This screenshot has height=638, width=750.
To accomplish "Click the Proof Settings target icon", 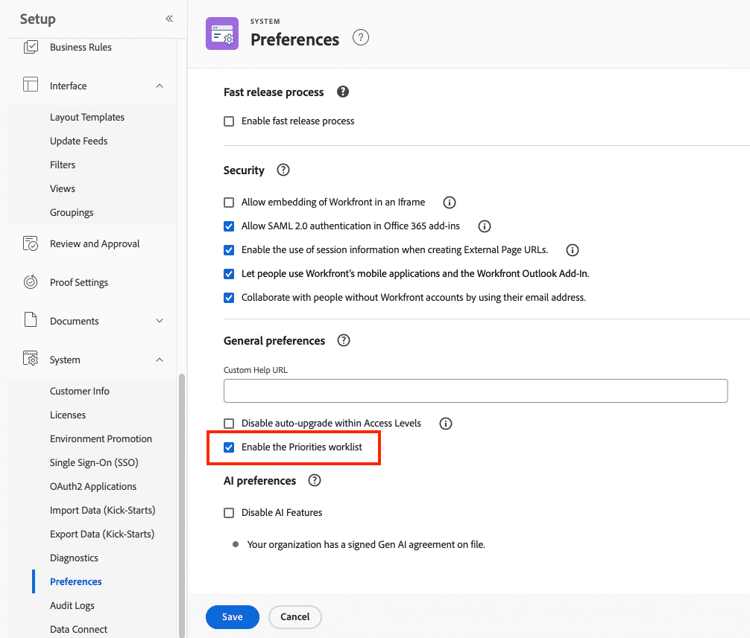I will click(x=31, y=282).
